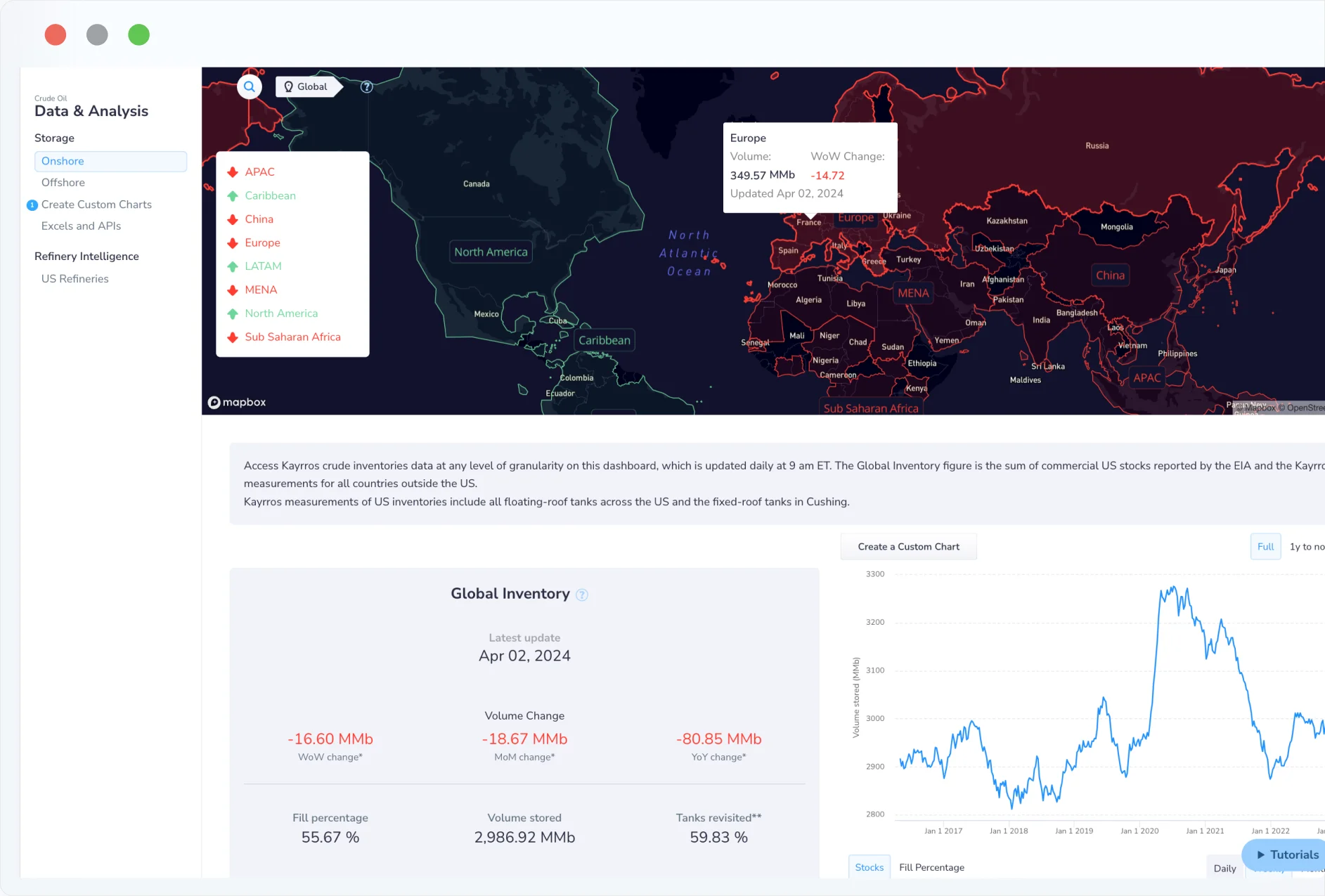Click the green macOS maximize button
This screenshot has width=1325, height=896.
(139, 34)
